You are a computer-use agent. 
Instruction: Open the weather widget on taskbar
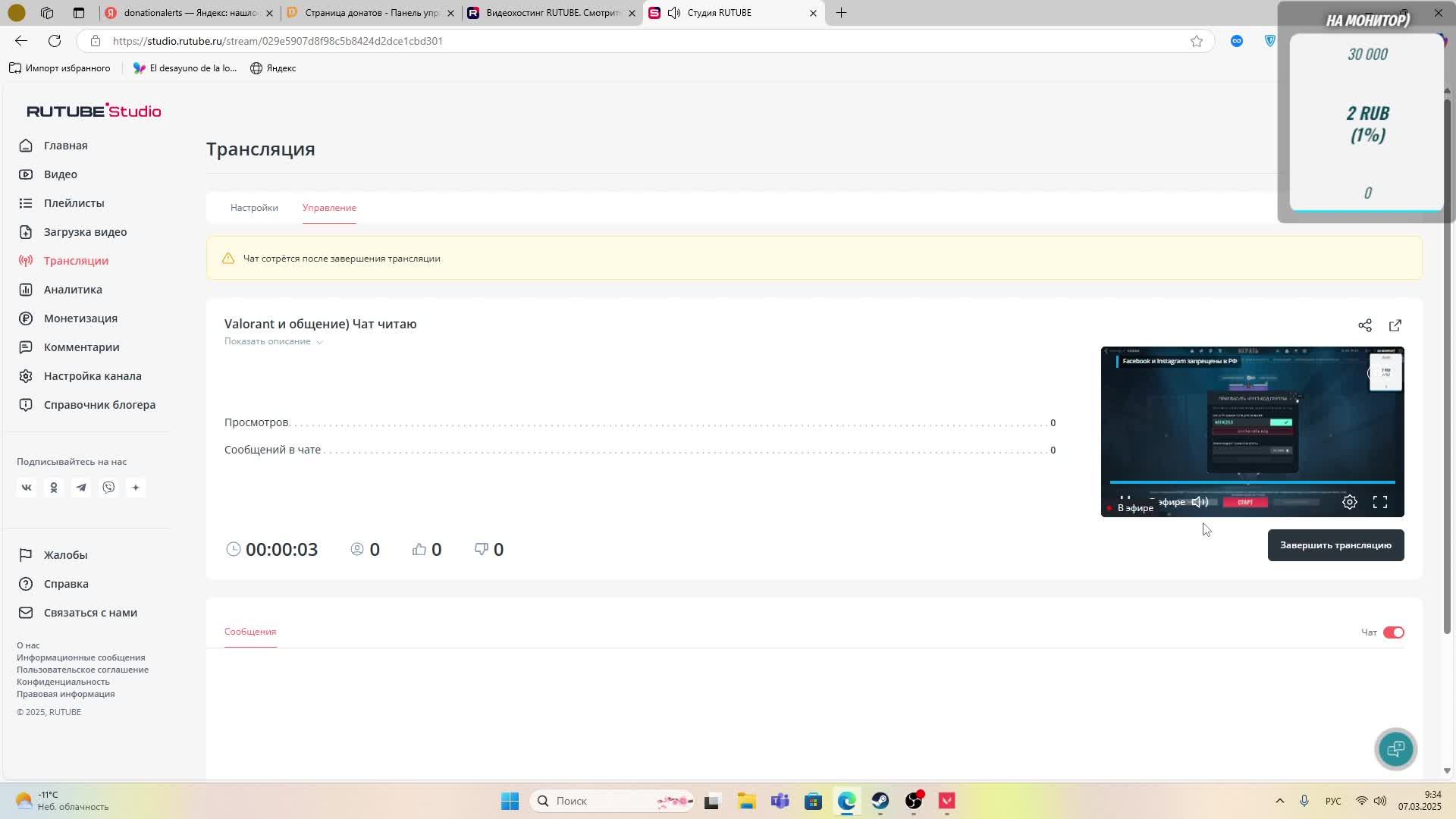61,801
